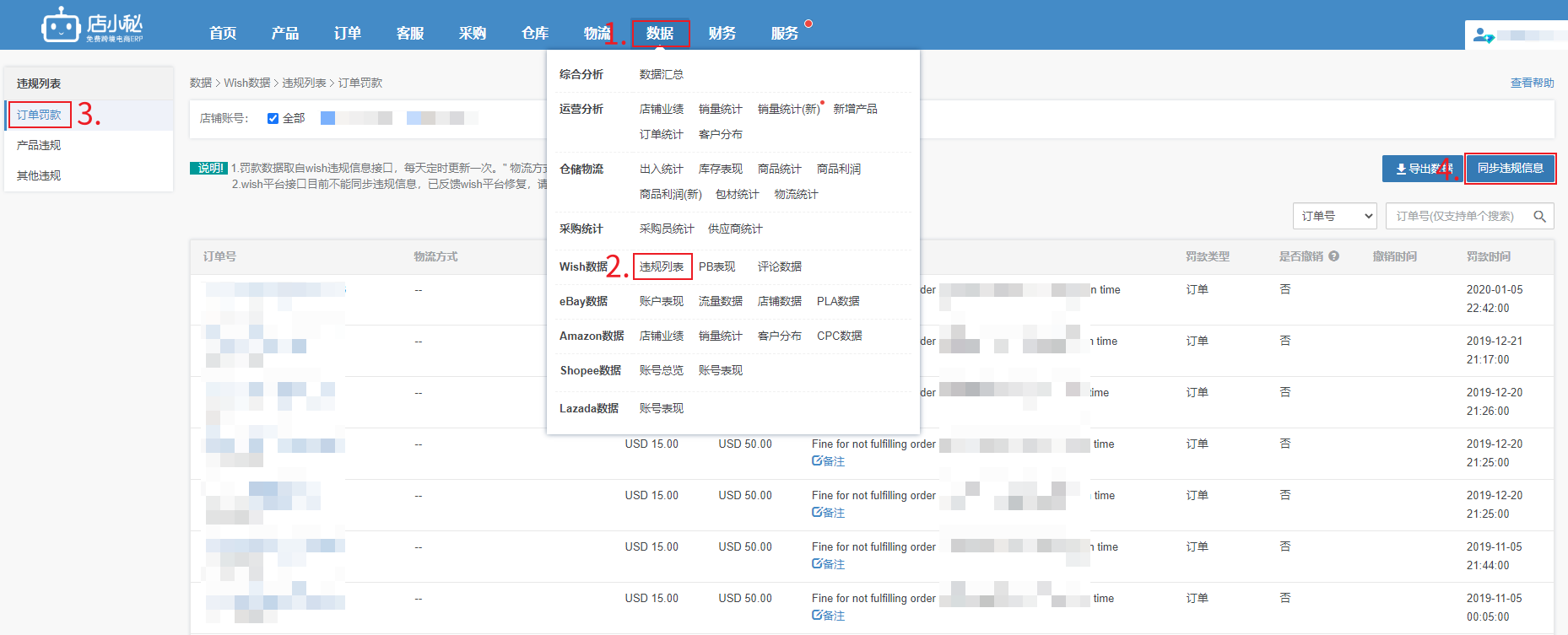Select 店铺业绩 under Amazon数据
The image size is (1568, 635).
662,336
